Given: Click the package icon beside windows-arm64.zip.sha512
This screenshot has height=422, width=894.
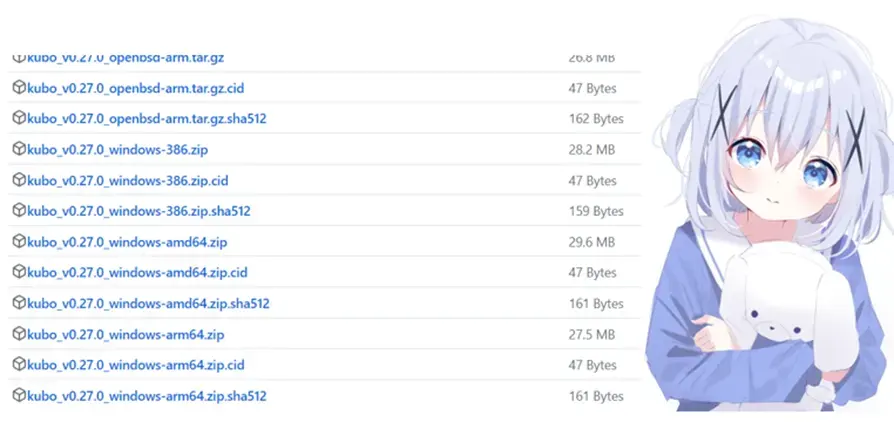Looking at the screenshot, I should [19, 396].
